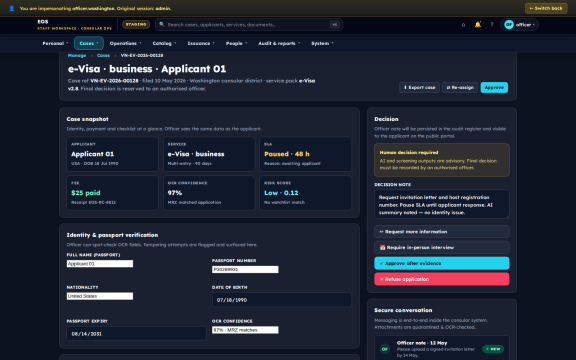Viewport: 576px width, 360px height.
Task: Click the OF officer avatar circle
Action: click(509, 25)
